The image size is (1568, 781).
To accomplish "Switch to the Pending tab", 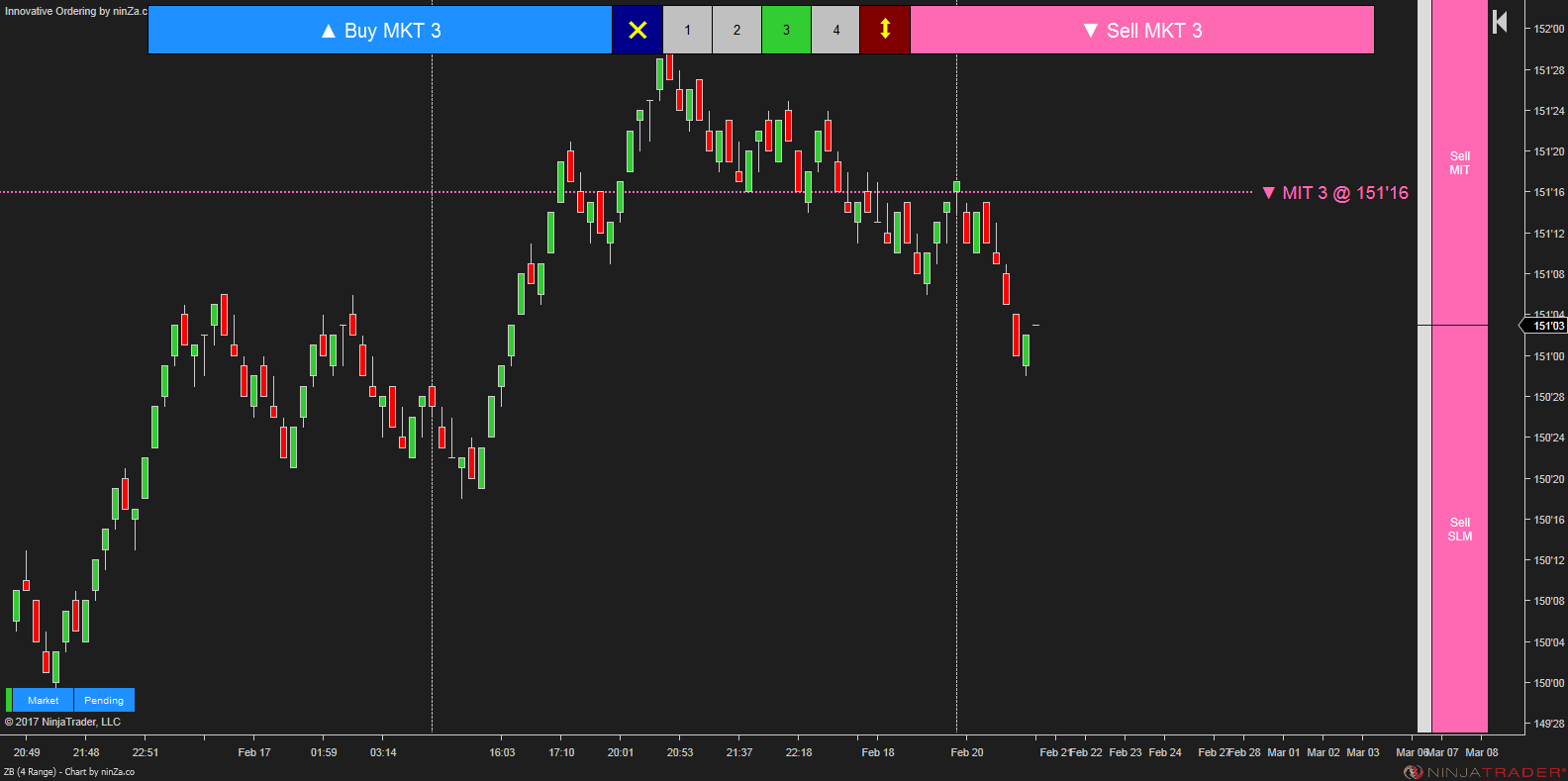I will tap(104, 700).
